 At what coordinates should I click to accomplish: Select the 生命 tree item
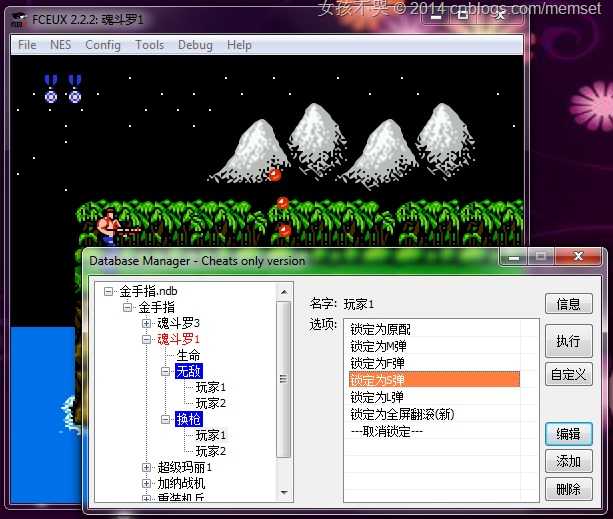(x=188, y=355)
